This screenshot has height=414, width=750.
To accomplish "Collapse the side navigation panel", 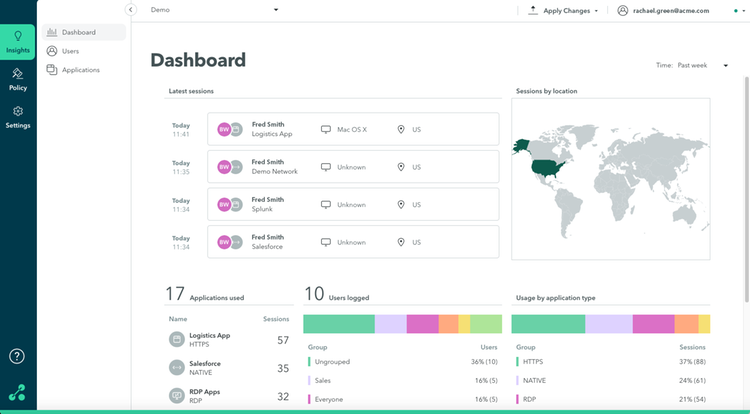I will click(x=130, y=10).
